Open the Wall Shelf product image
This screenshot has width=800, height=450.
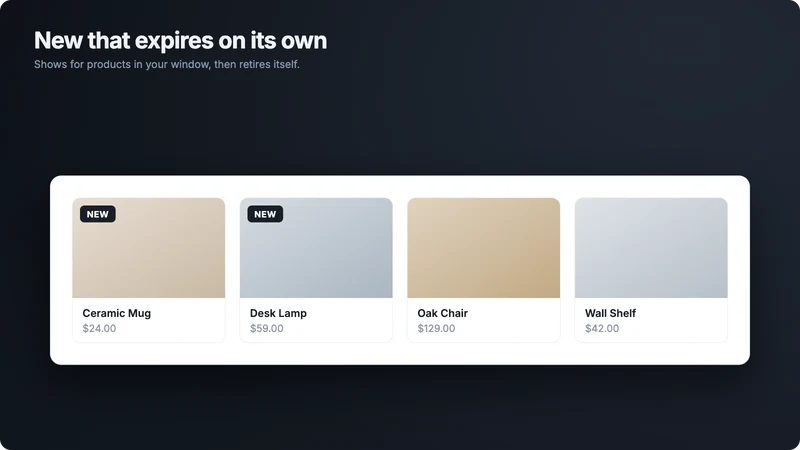pos(651,248)
